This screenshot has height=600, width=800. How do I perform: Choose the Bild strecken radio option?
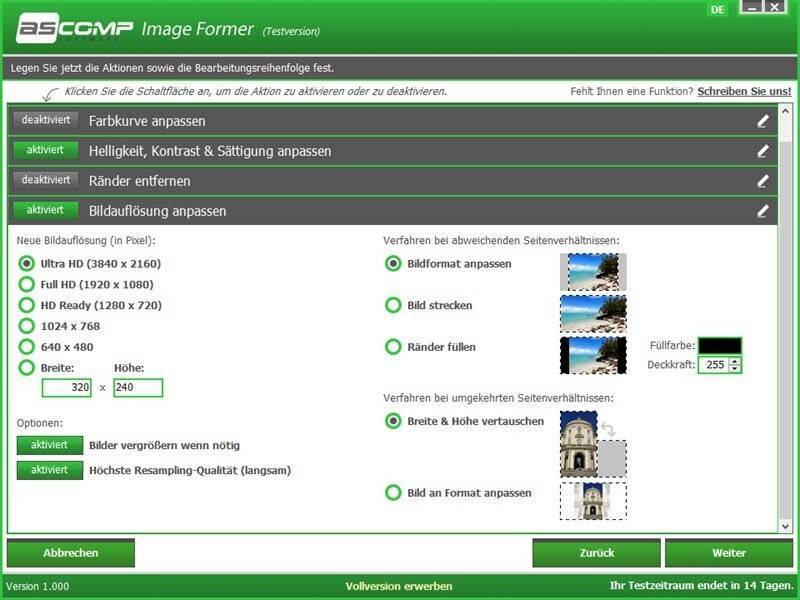pos(394,305)
